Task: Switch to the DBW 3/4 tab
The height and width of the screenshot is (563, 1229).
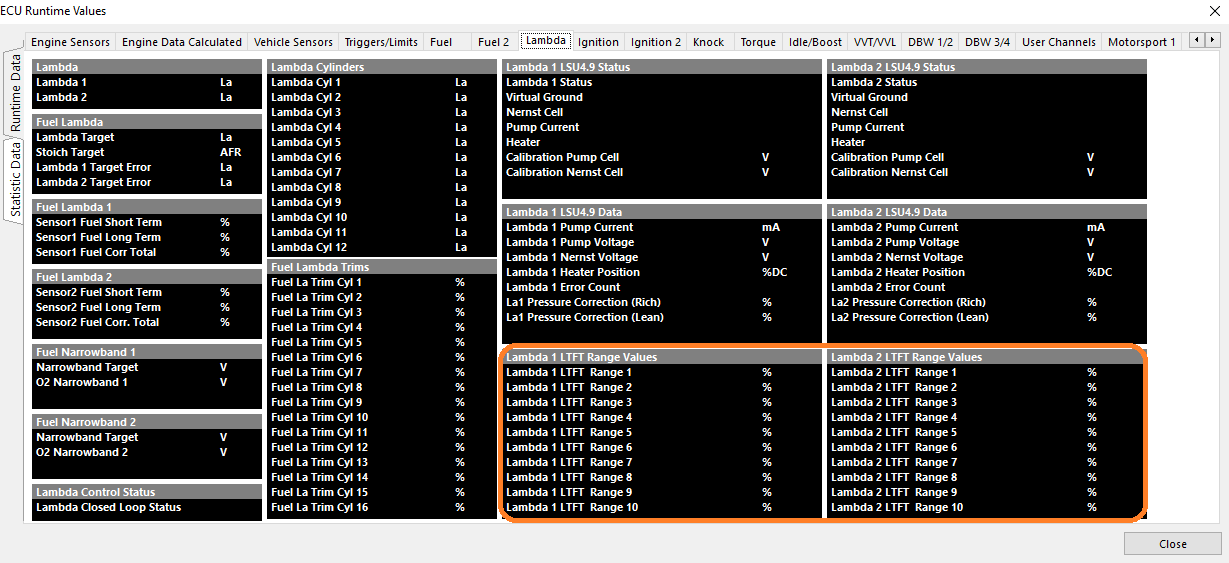Action: coord(987,42)
